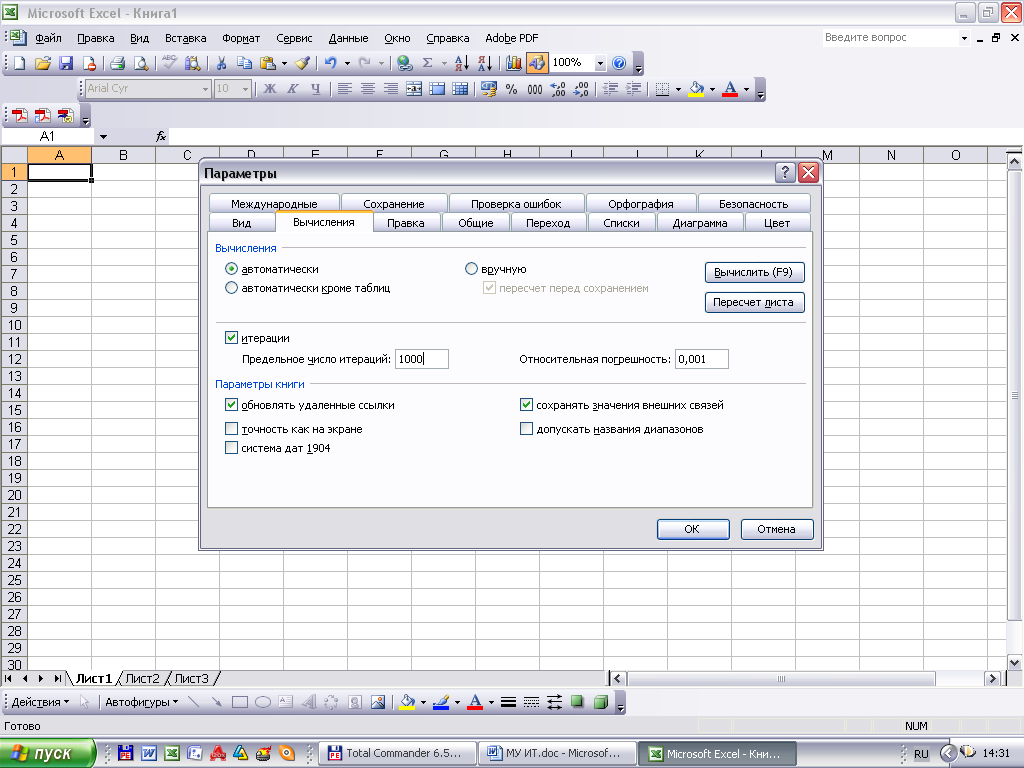The image size is (1024, 768).
Task: Click the Print icon in toolbar
Action: pyautogui.click(x=118, y=63)
